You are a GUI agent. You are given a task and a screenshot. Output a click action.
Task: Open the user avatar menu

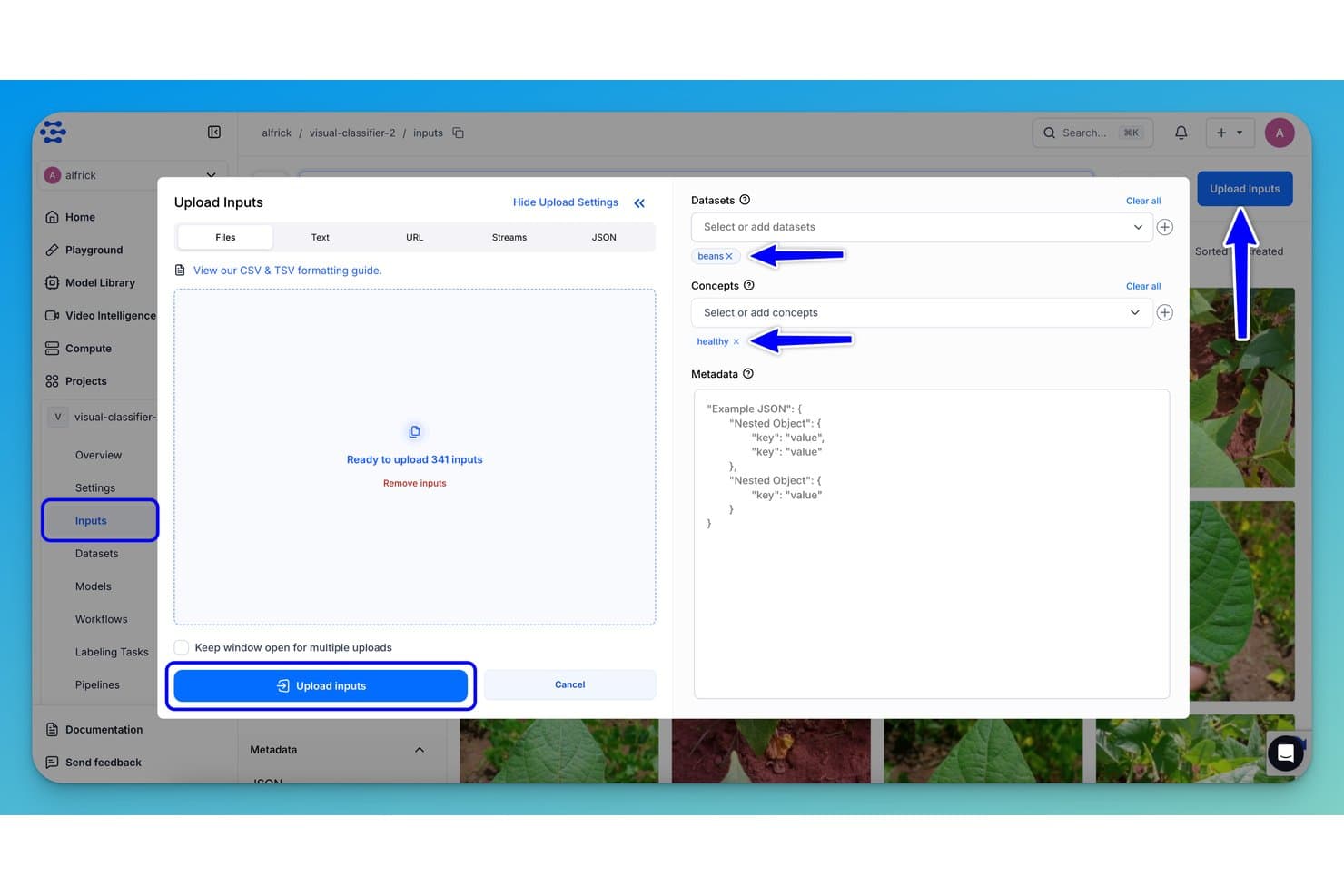[1280, 133]
